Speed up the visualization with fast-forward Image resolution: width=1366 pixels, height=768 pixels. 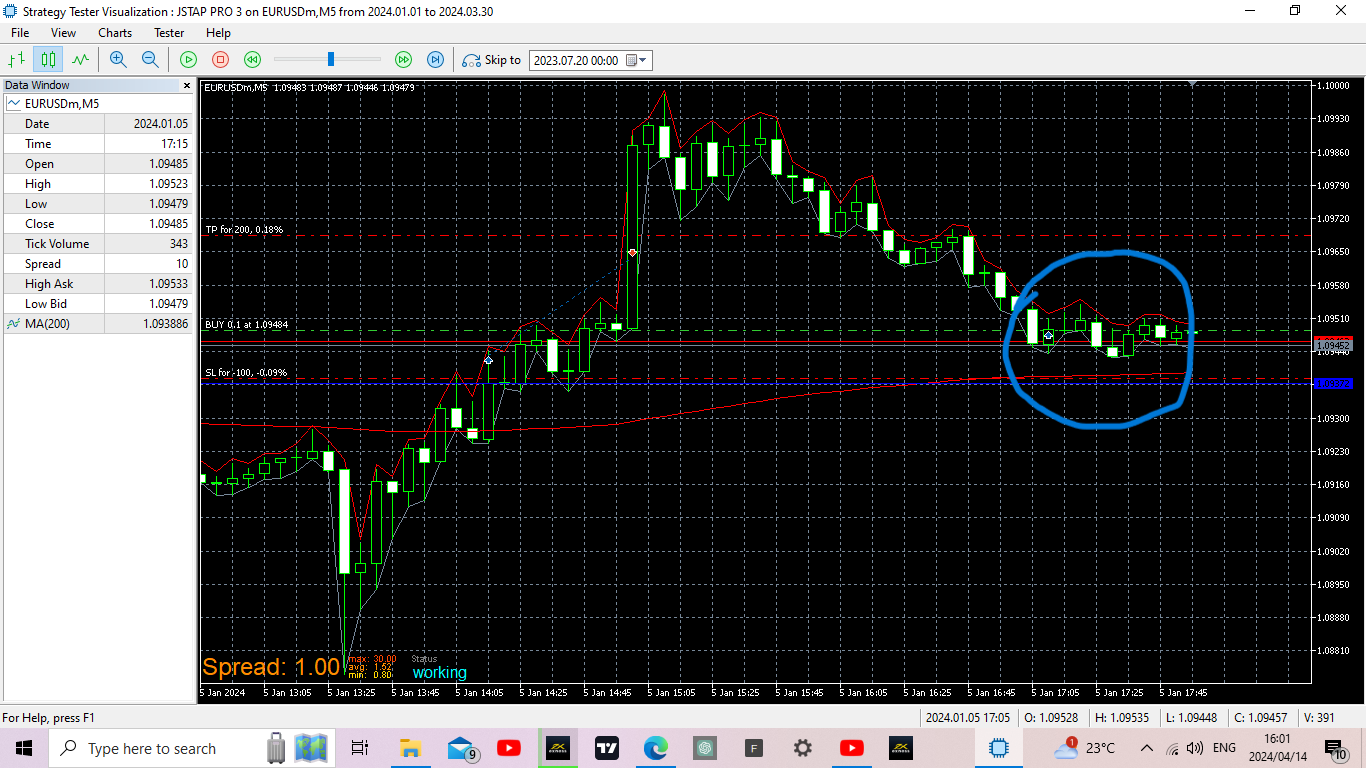pyautogui.click(x=403, y=59)
